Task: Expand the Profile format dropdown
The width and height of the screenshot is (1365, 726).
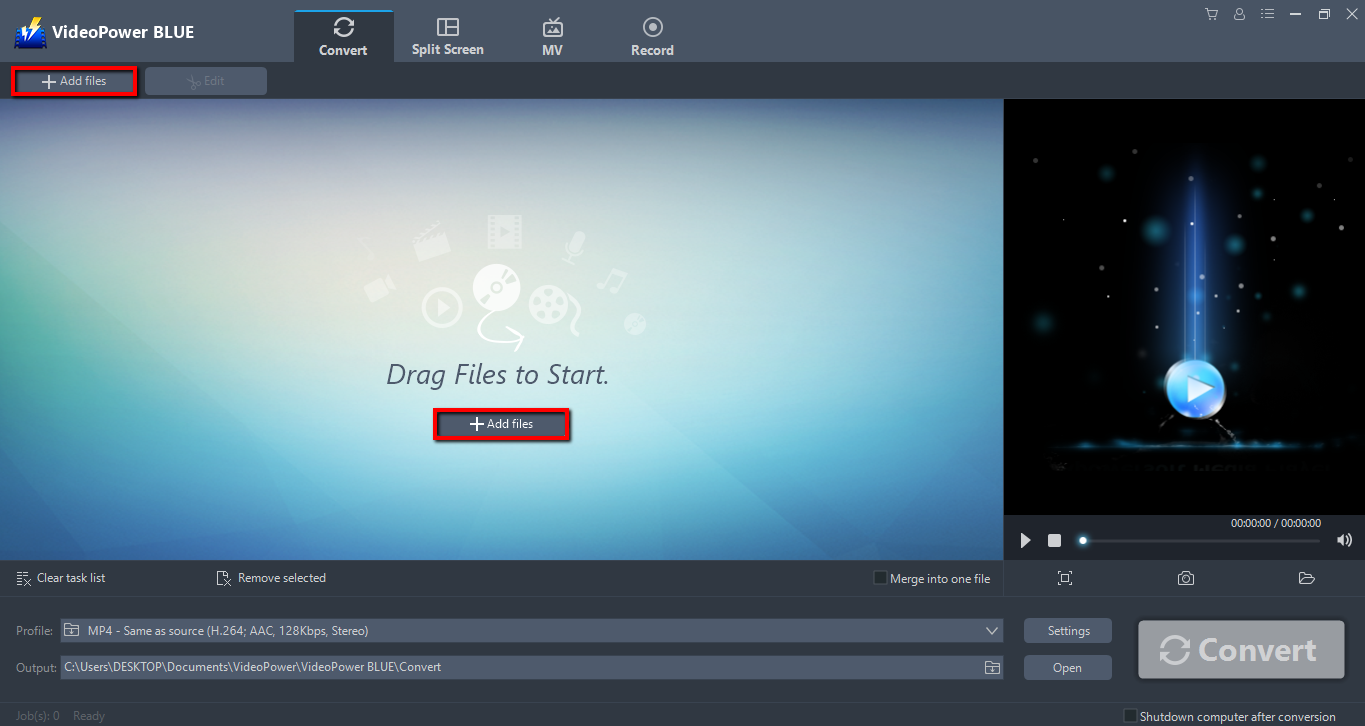Action: 991,630
